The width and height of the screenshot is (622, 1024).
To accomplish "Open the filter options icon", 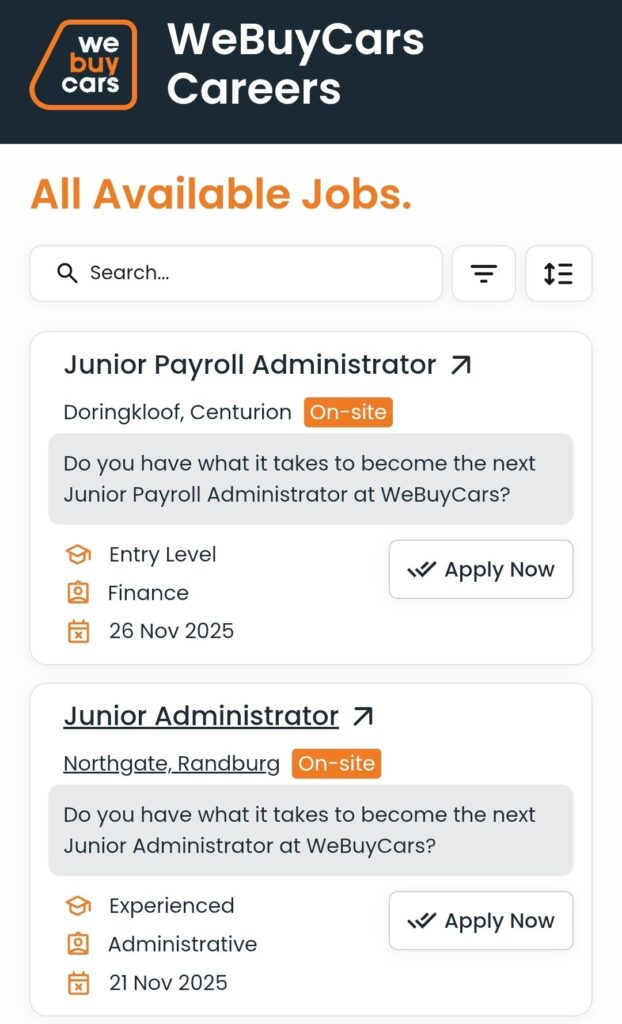I will pyautogui.click(x=484, y=273).
